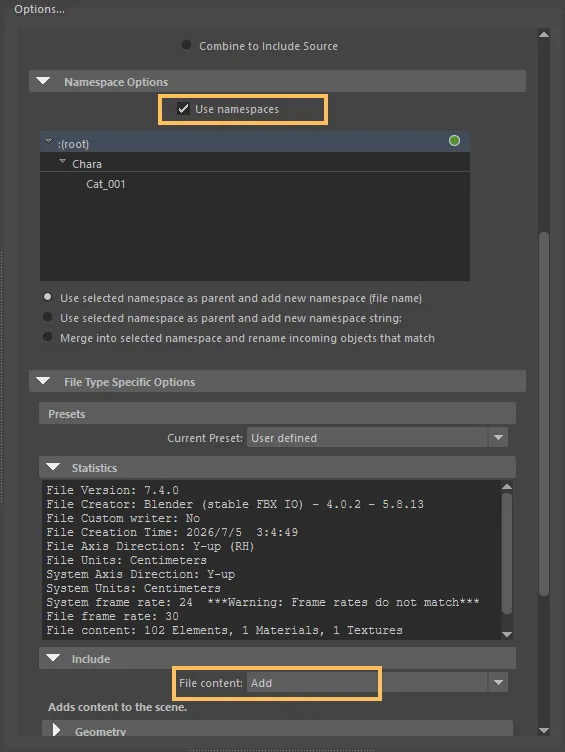Select Combine to Include Source radio button
Viewport: 565px width, 752px height.
pyautogui.click(x=187, y=45)
